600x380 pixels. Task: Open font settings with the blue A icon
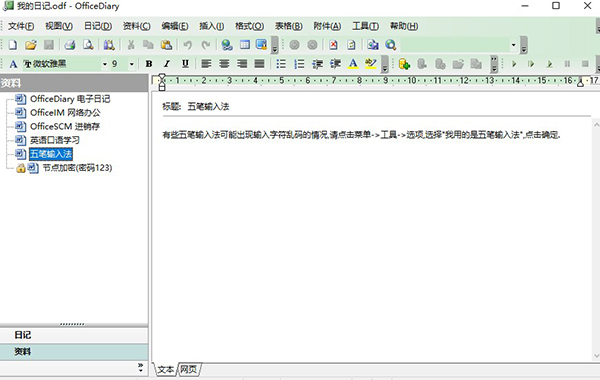pos(13,64)
